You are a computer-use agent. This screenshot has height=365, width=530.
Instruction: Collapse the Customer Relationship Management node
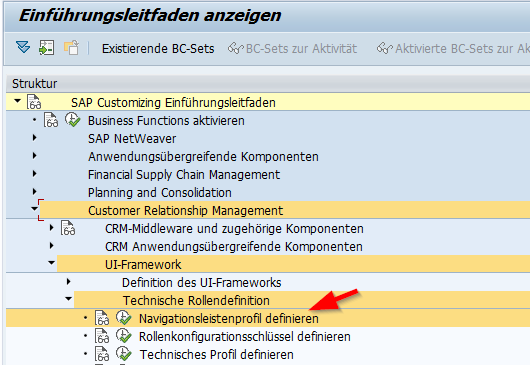[34, 209]
